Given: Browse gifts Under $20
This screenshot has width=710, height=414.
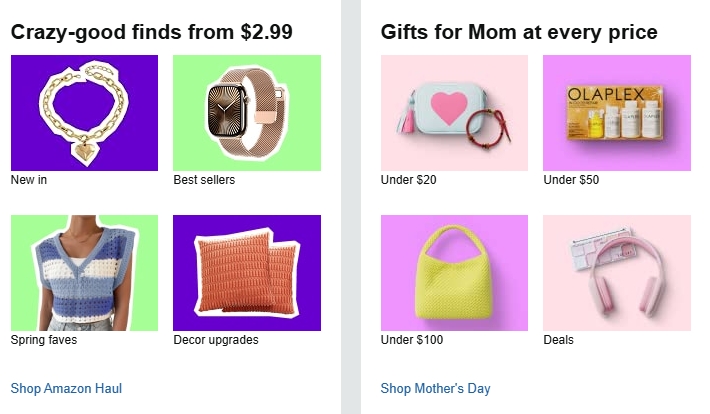Looking at the screenshot, I should pos(408,180).
